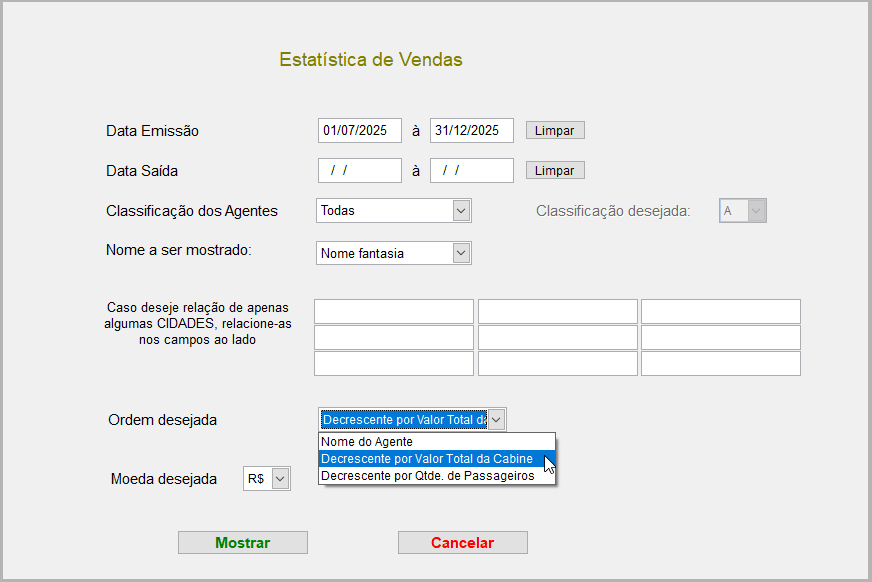Click the top-right city input field
Viewport: 872px width, 582px height.
tap(720, 312)
